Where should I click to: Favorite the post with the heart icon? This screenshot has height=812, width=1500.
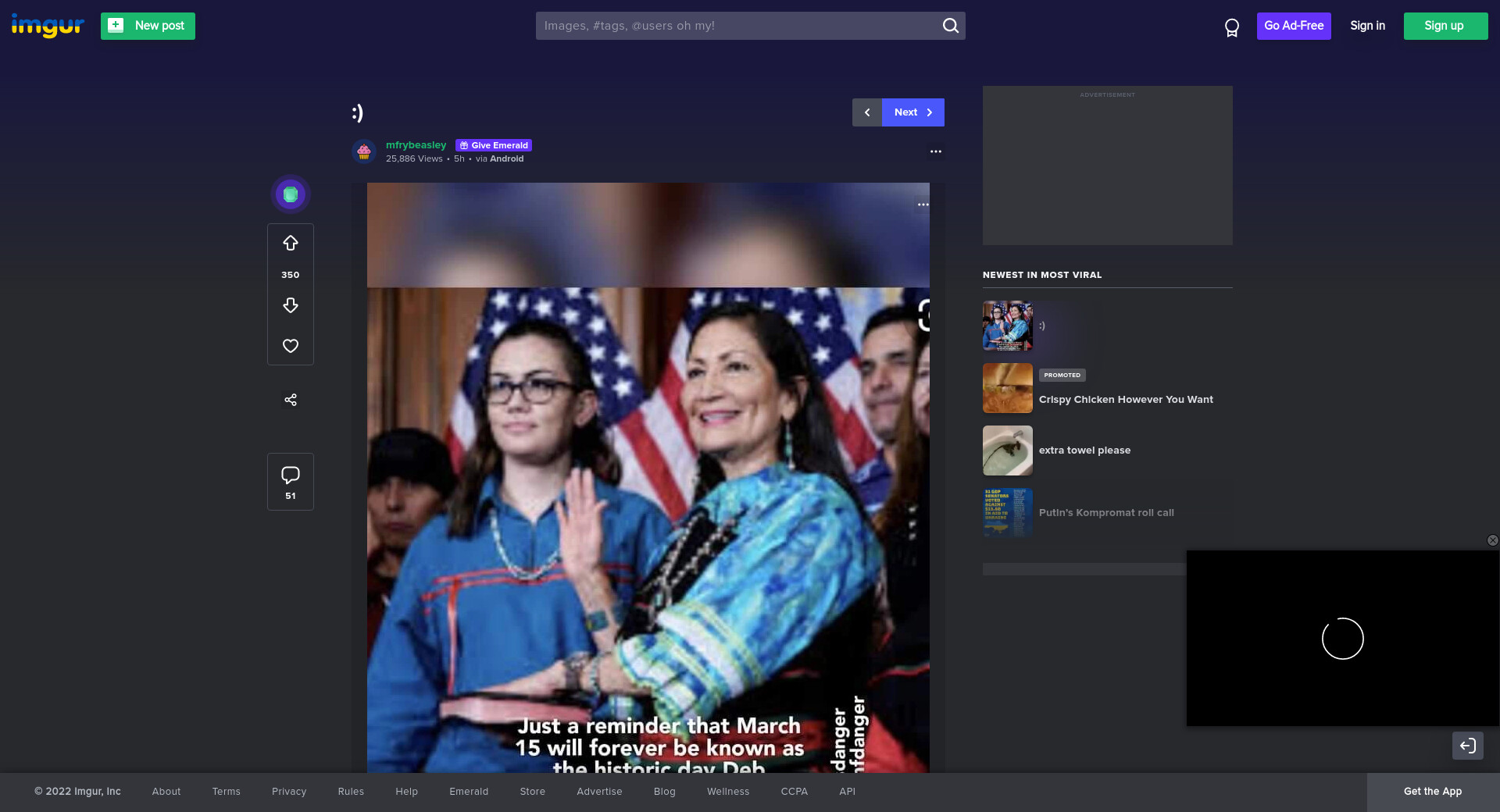tap(291, 346)
